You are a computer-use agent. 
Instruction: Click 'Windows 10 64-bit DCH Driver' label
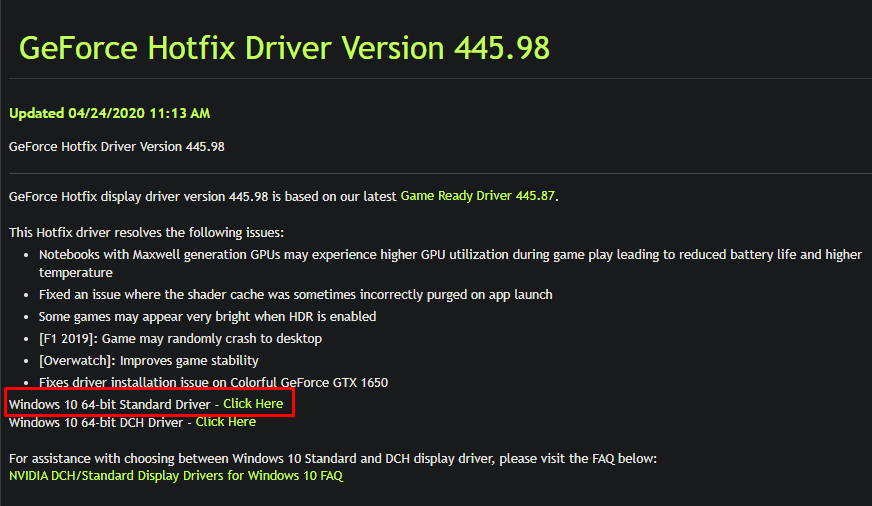(96, 423)
